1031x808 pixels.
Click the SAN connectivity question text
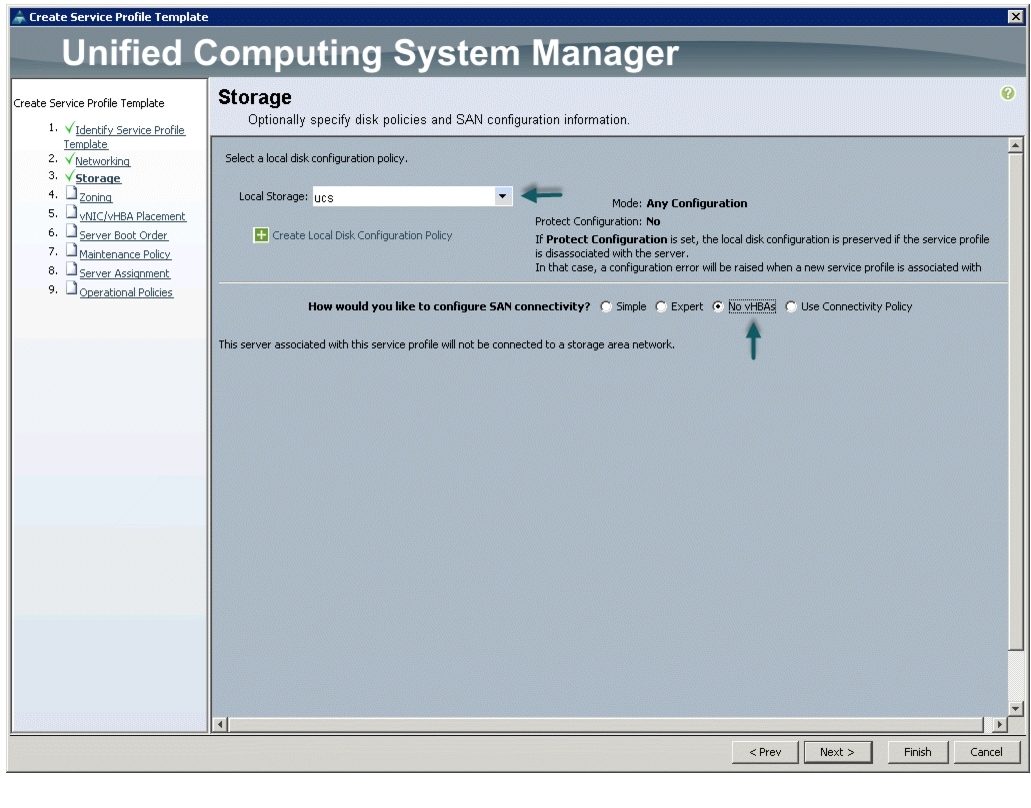449,306
